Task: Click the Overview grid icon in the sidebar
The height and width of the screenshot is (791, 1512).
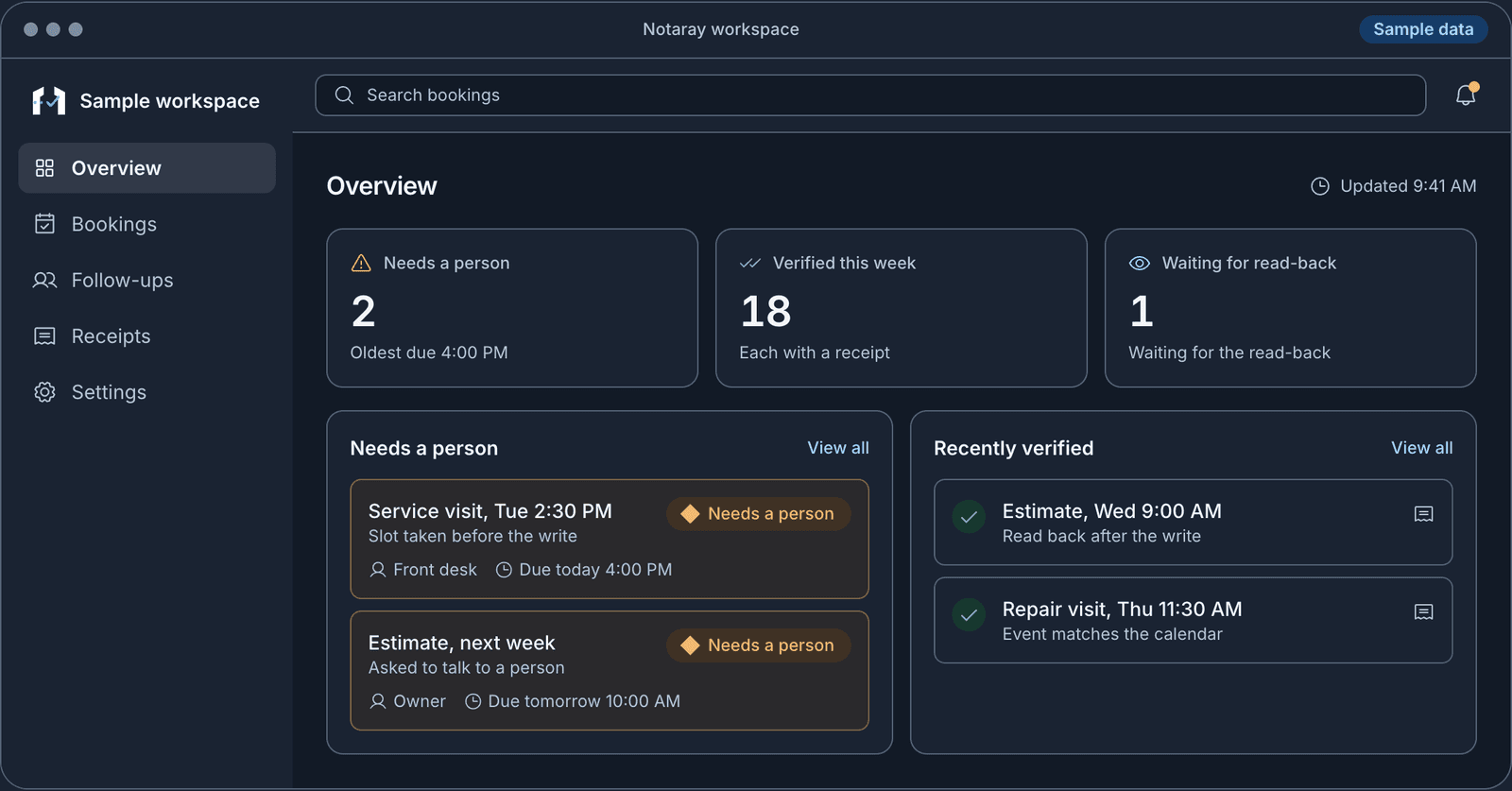Action: click(44, 168)
